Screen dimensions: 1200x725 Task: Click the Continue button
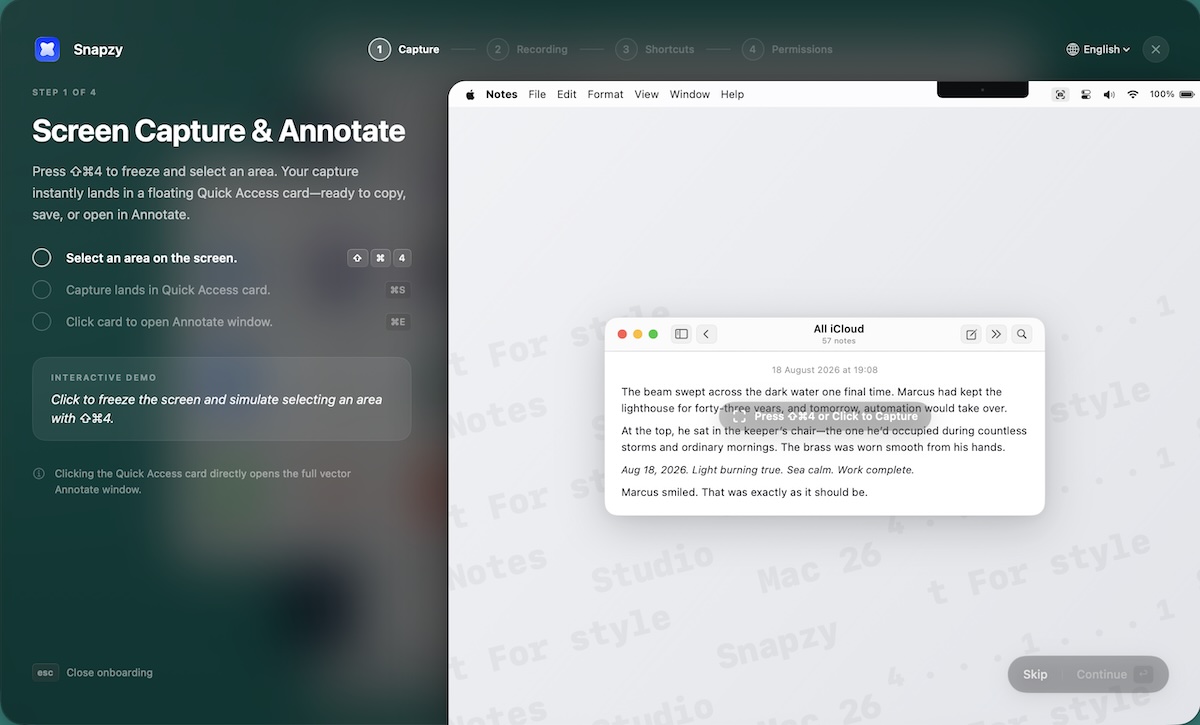tap(1114, 674)
